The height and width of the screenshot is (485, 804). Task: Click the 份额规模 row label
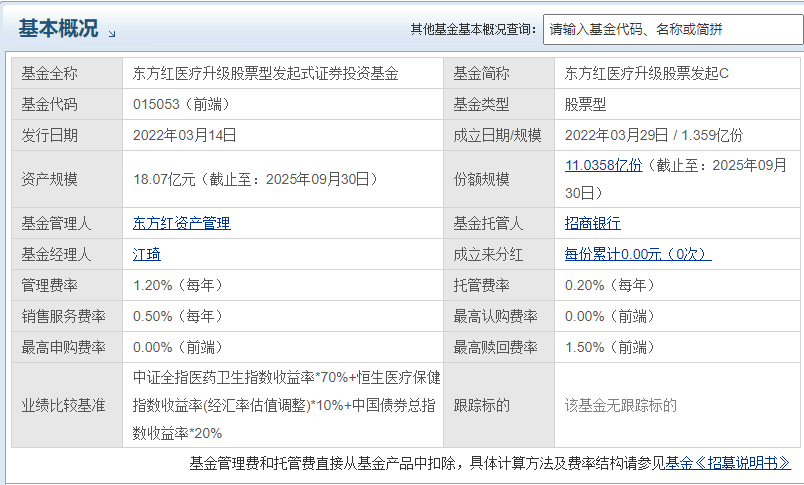pos(481,179)
